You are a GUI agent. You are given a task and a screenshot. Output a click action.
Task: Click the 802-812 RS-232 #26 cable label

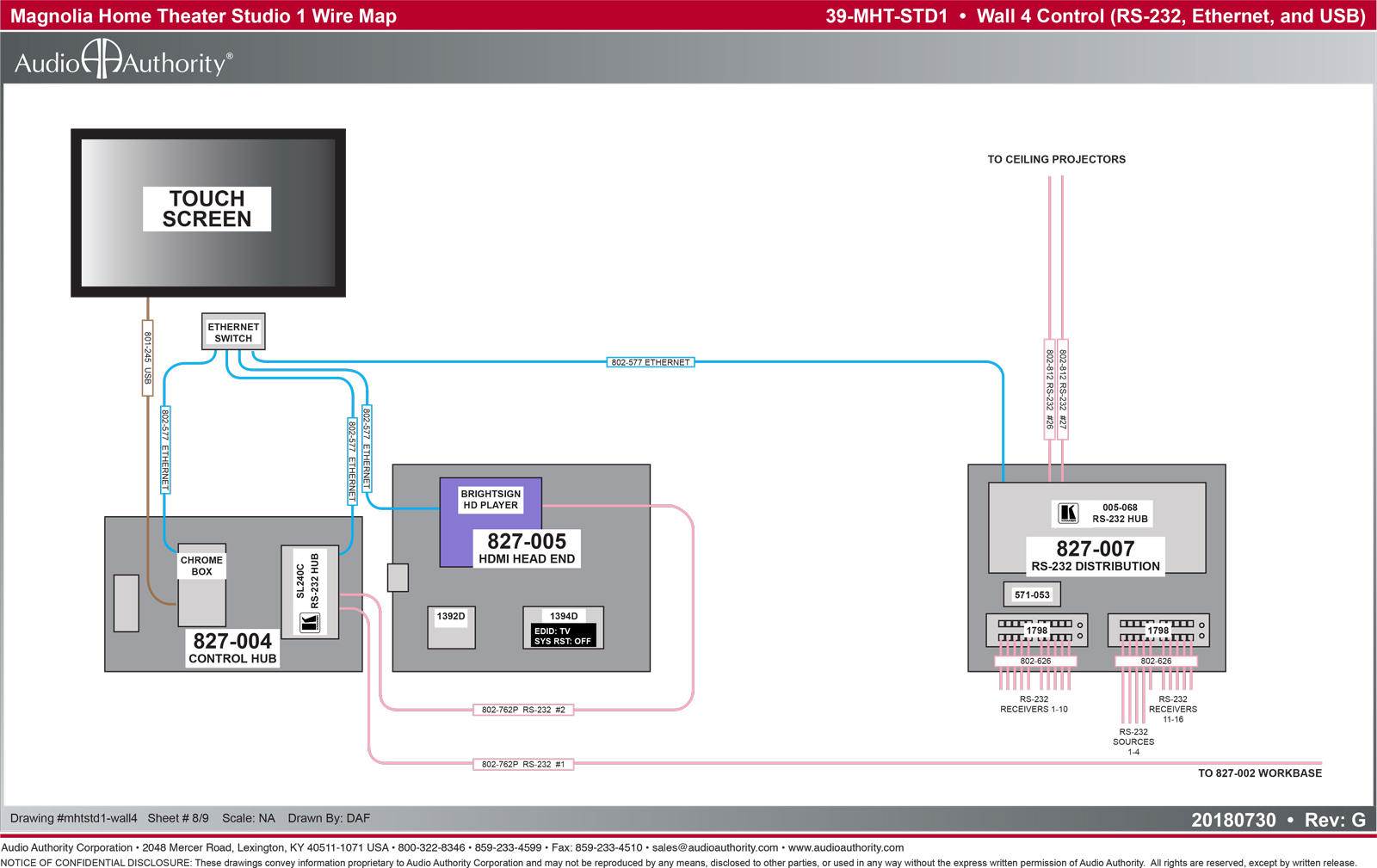(1050, 390)
